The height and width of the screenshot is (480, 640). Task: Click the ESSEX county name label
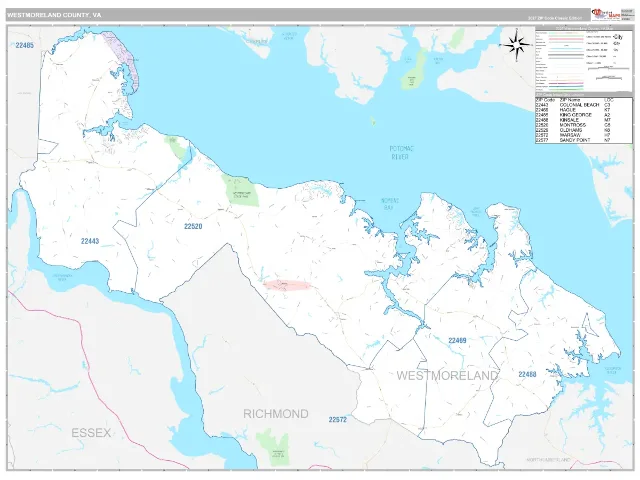[91, 433]
